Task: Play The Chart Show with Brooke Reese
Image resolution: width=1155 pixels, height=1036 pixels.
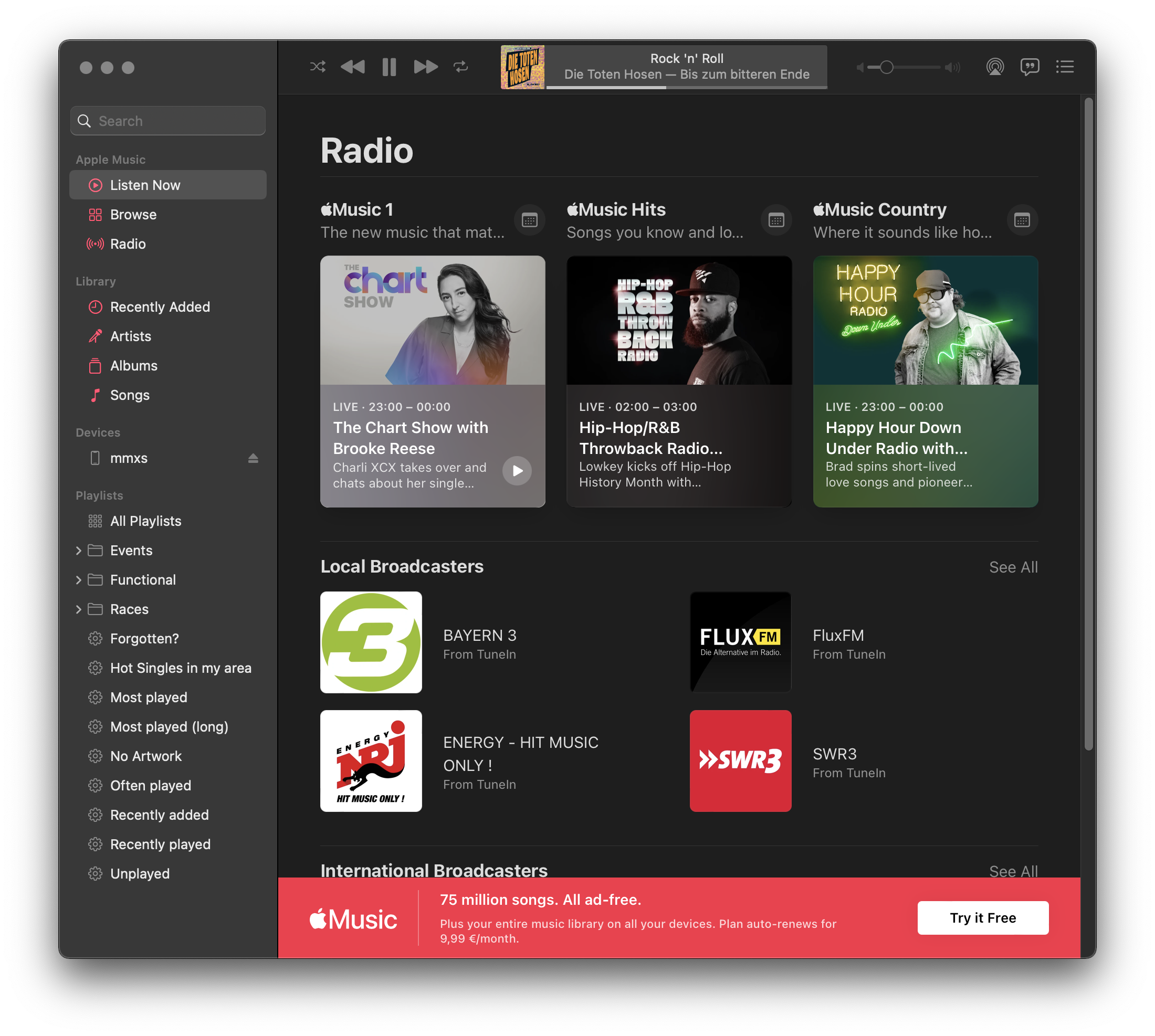Action: coord(517,471)
